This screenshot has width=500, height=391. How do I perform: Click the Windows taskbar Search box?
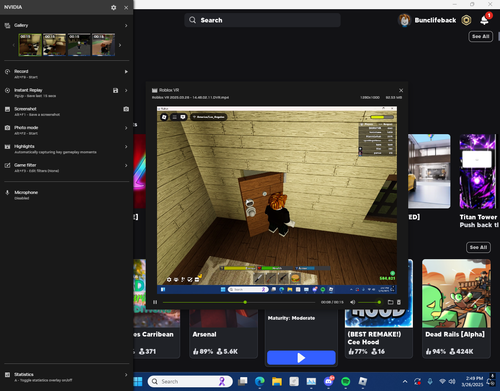tap(190, 381)
